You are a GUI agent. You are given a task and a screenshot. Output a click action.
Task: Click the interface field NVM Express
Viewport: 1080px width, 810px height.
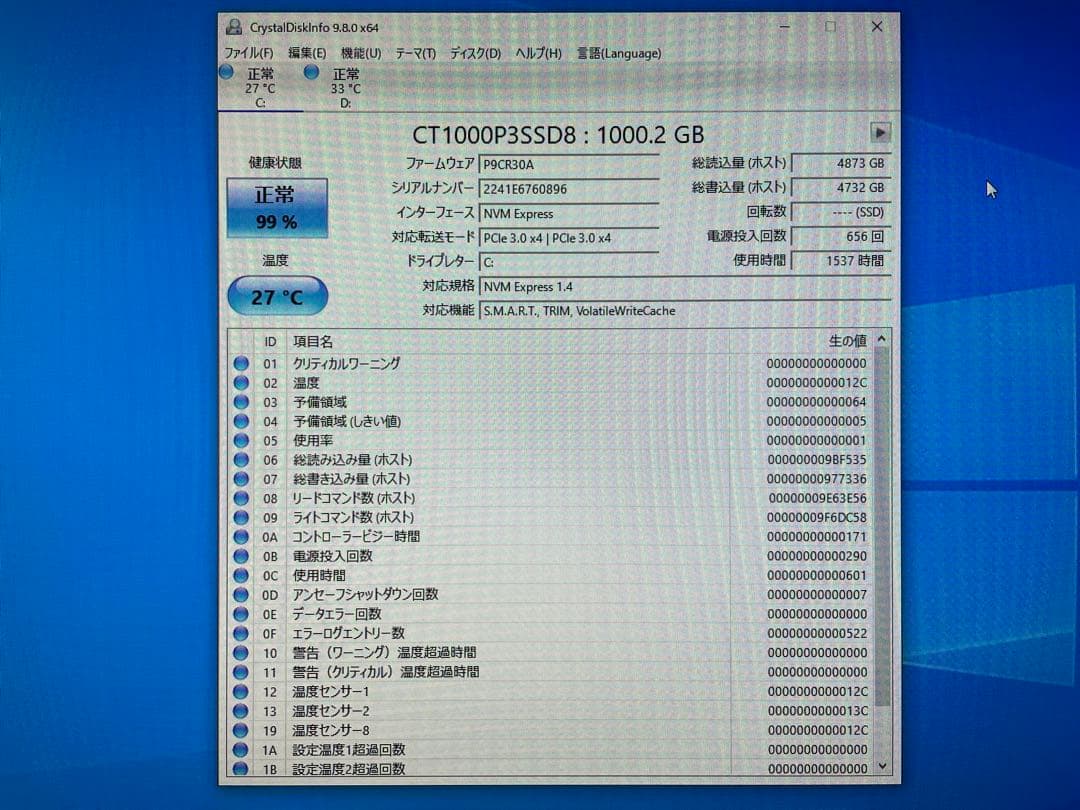[x=568, y=214]
